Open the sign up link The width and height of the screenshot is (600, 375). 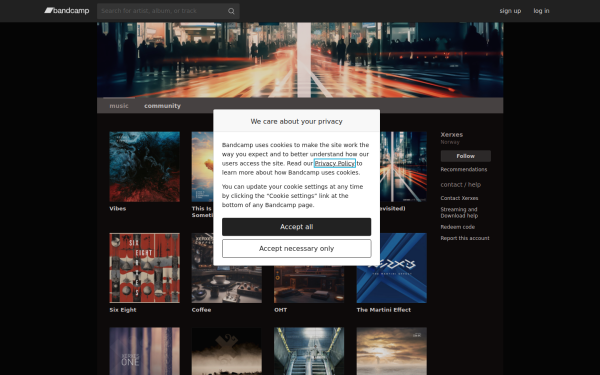coord(510,11)
